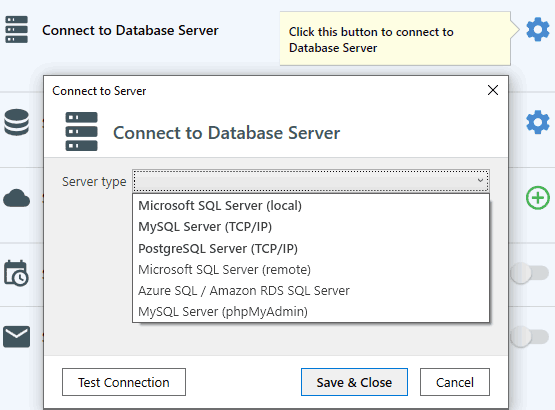Click the server icon in dialog header

tap(81, 132)
